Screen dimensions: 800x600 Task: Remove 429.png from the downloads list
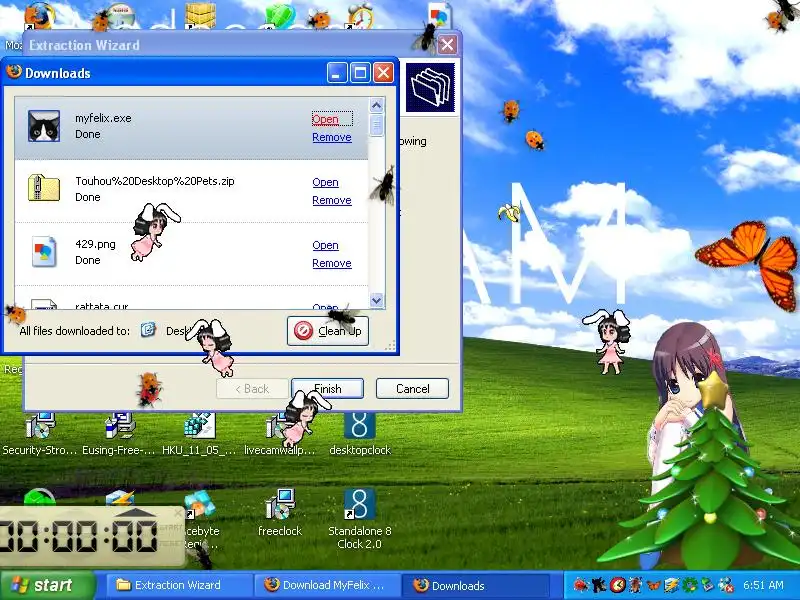tap(332, 263)
